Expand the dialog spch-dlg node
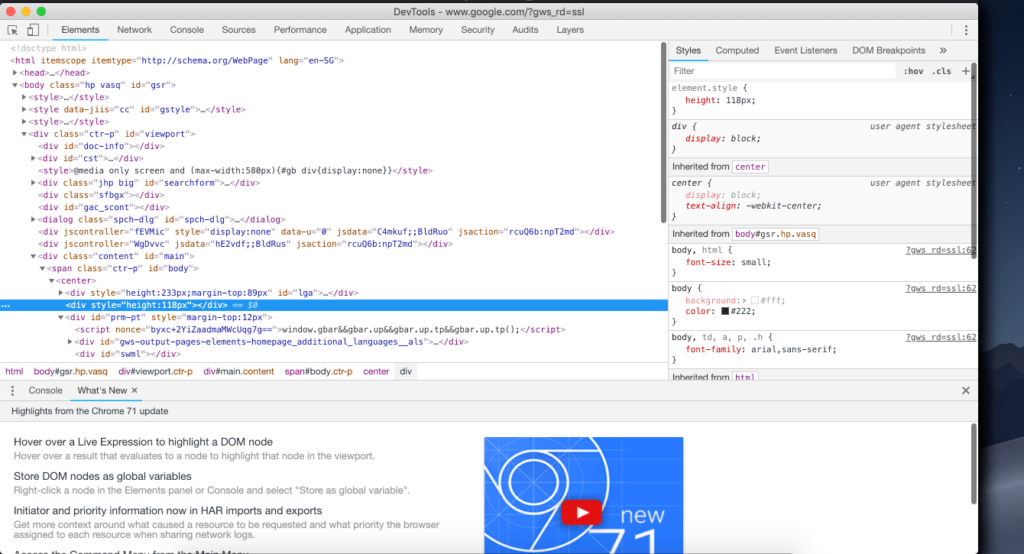1024x554 pixels. click(x=33, y=220)
